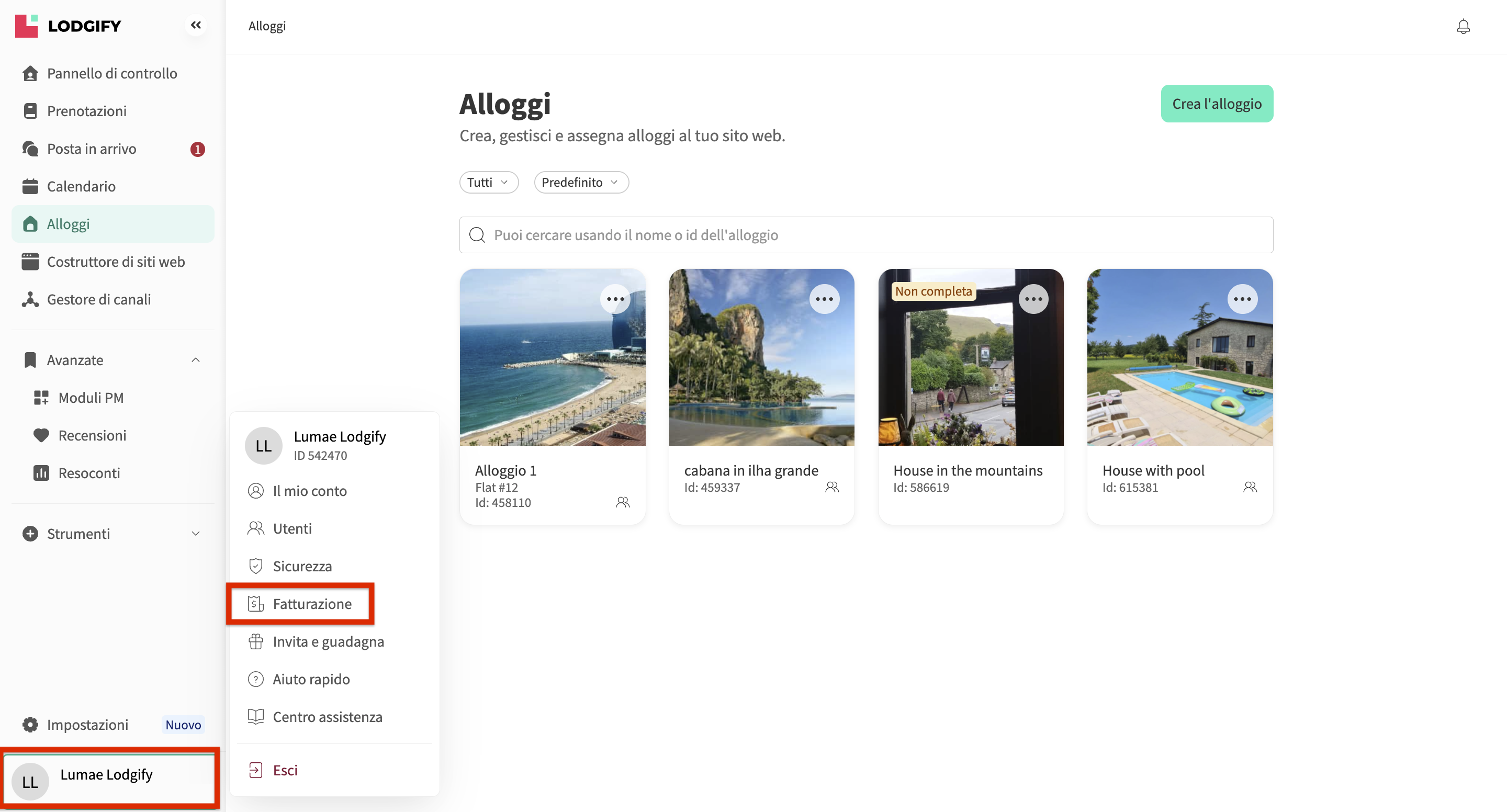Click the Impostazioni gear icon
1507x812 pixels.
[x=30, y=724]
